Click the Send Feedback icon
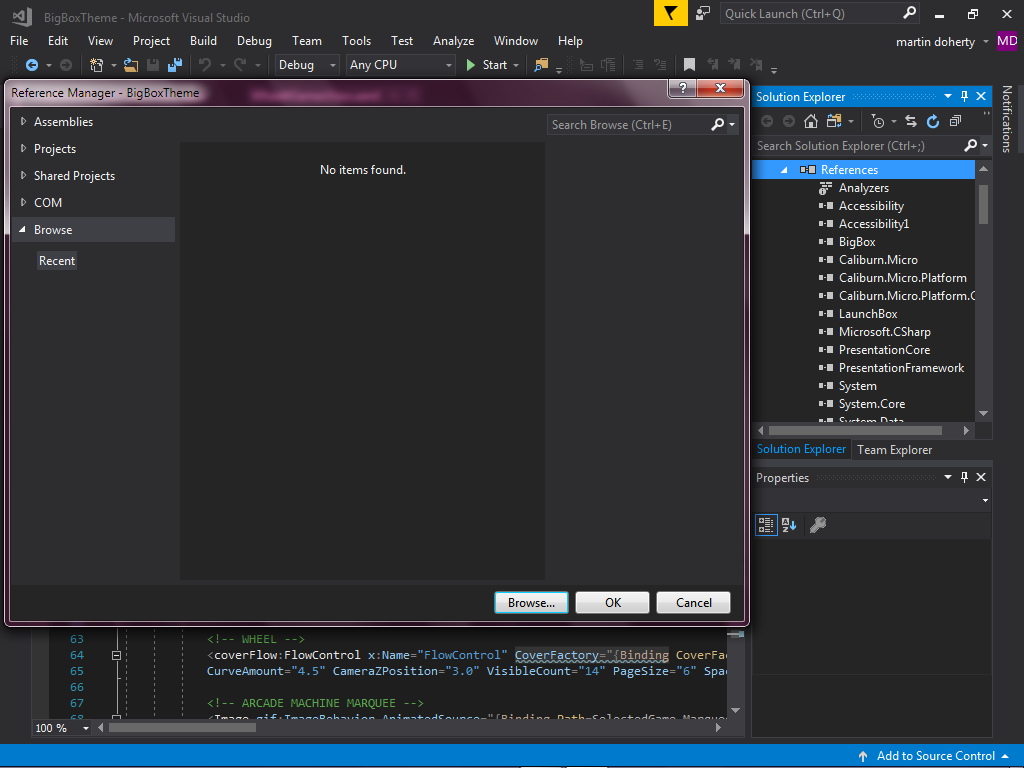 tap(703, 13)
